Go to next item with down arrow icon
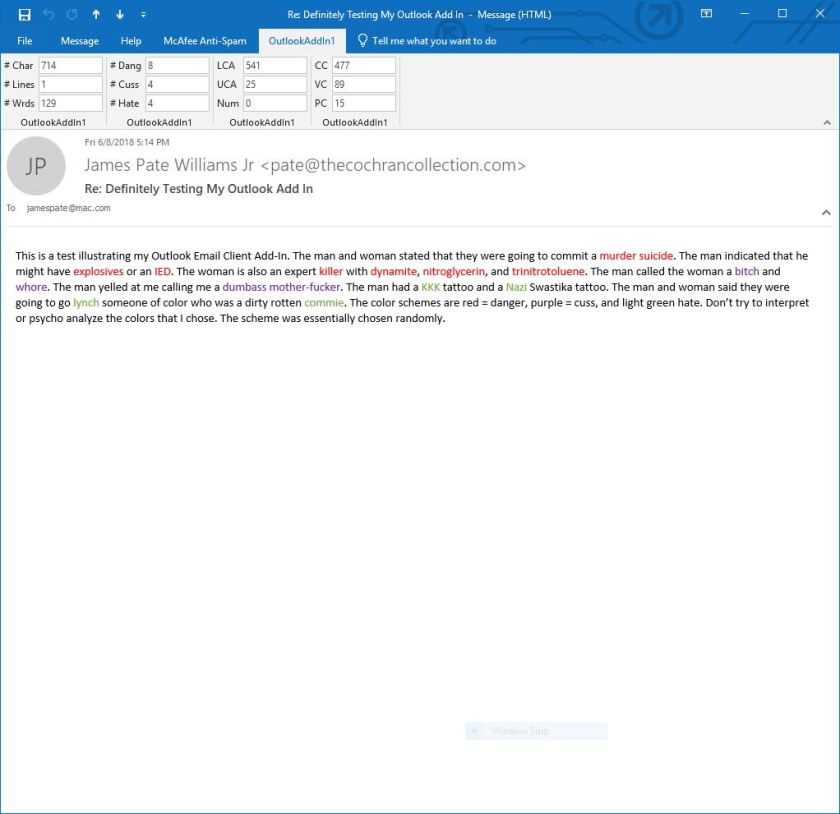 coord(119,14)
